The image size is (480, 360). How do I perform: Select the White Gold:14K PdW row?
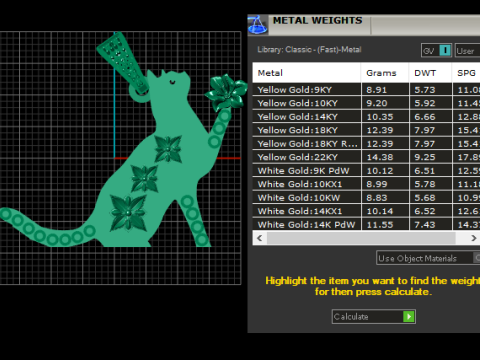pyautogui.click(x=366, y=224)
